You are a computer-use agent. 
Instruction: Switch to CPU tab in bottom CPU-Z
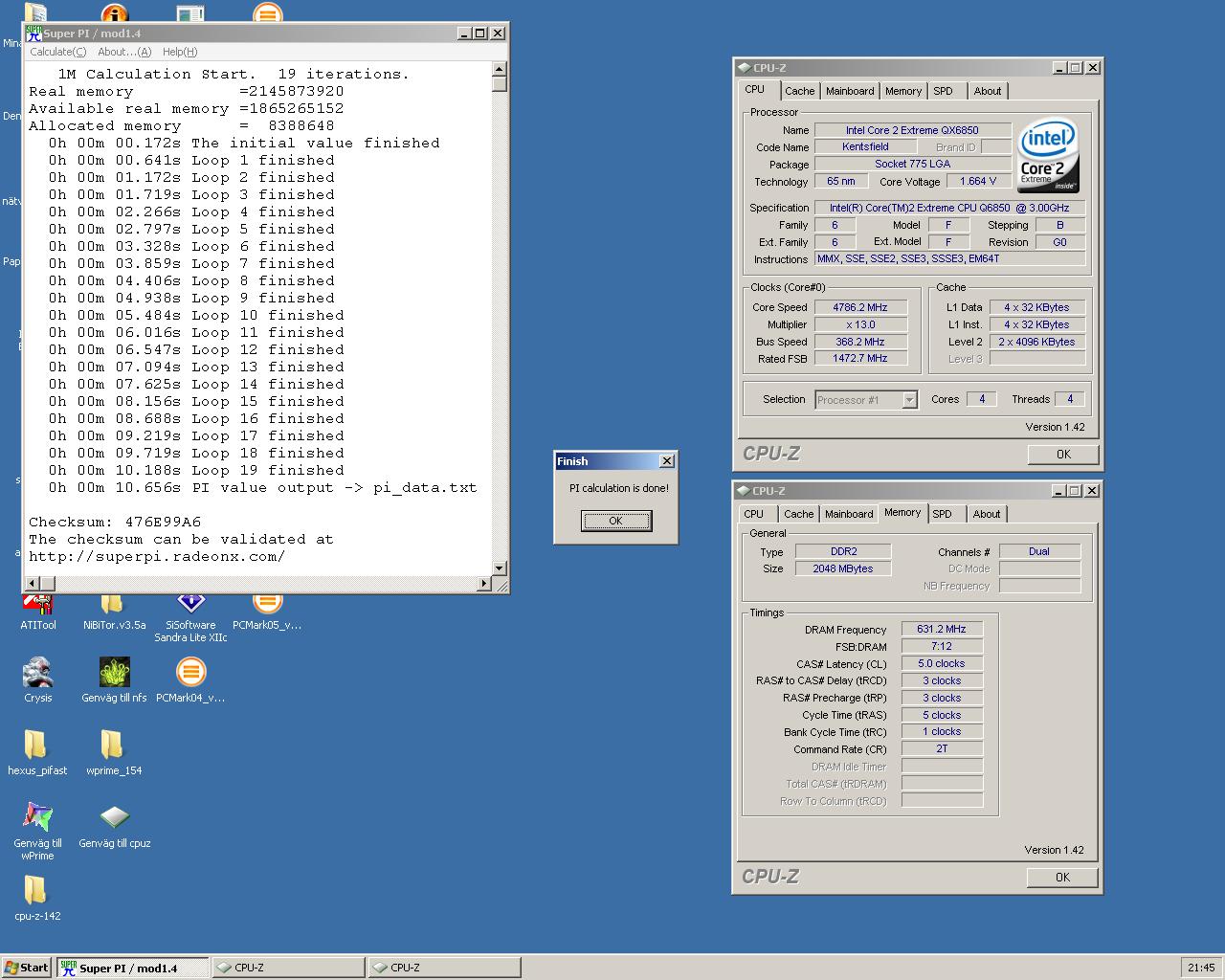click(x=754, y=514)
